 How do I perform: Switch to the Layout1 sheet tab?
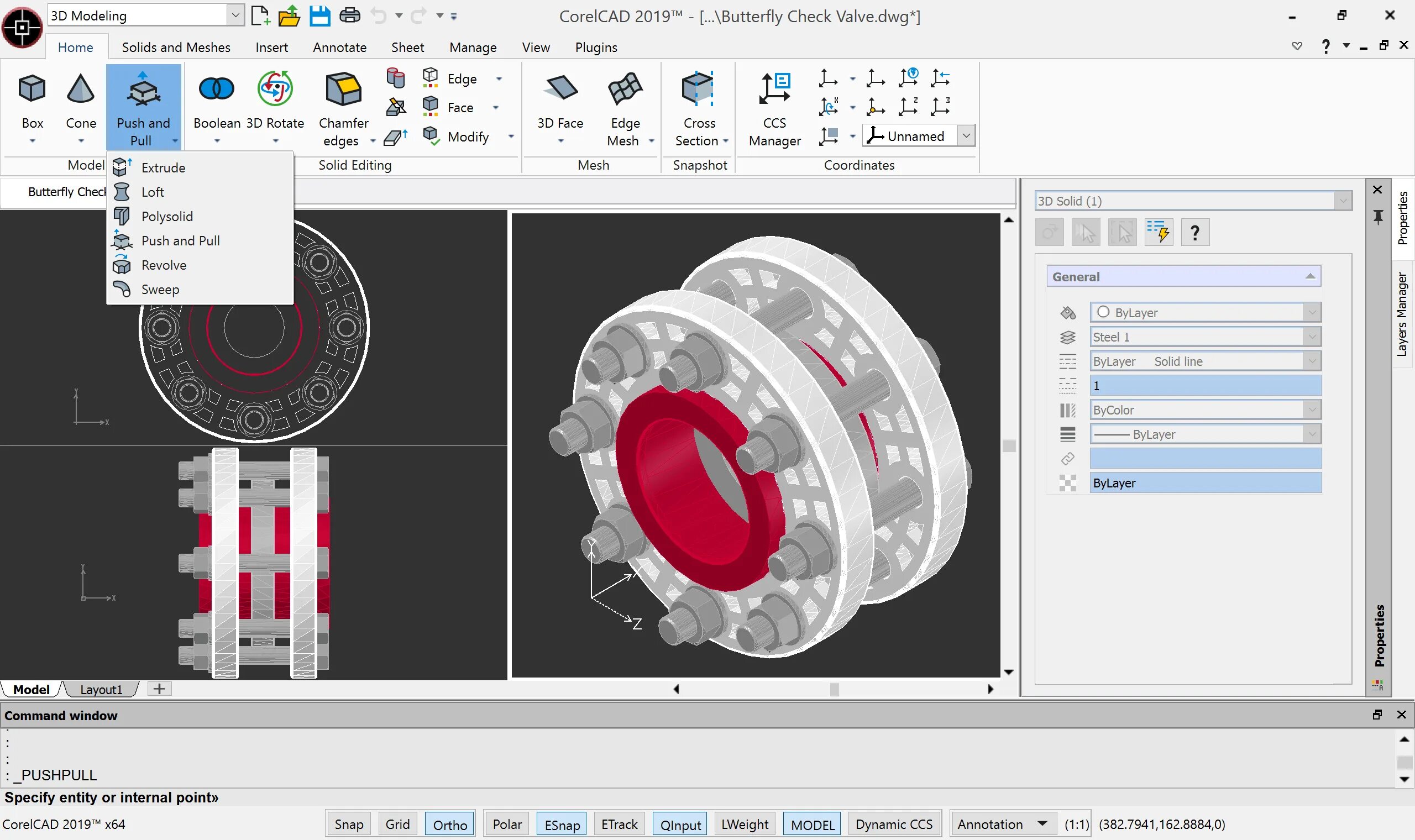[101, 689]
